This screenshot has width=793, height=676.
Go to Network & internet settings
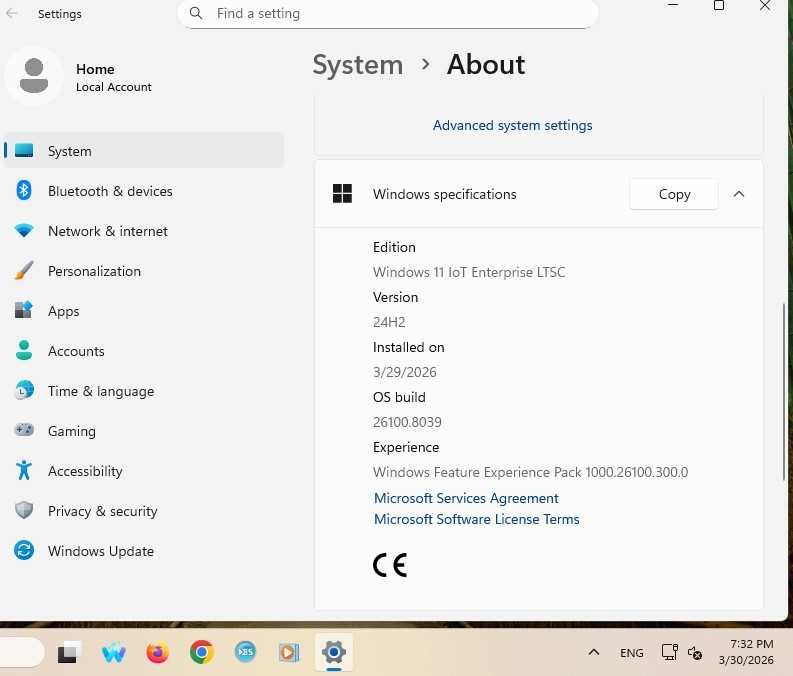click(144, 231)
